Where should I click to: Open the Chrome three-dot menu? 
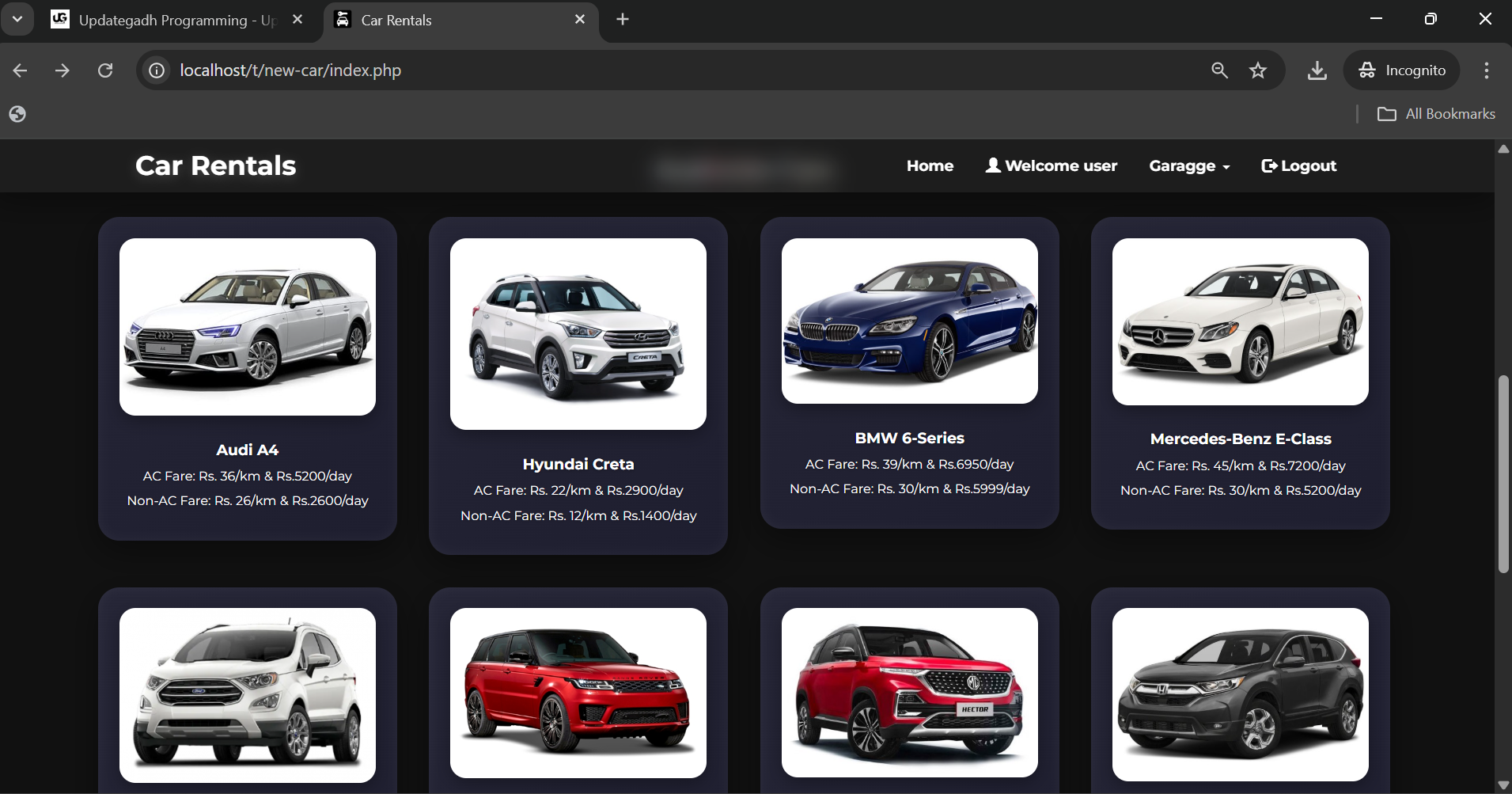click(x=1487, y=70)
